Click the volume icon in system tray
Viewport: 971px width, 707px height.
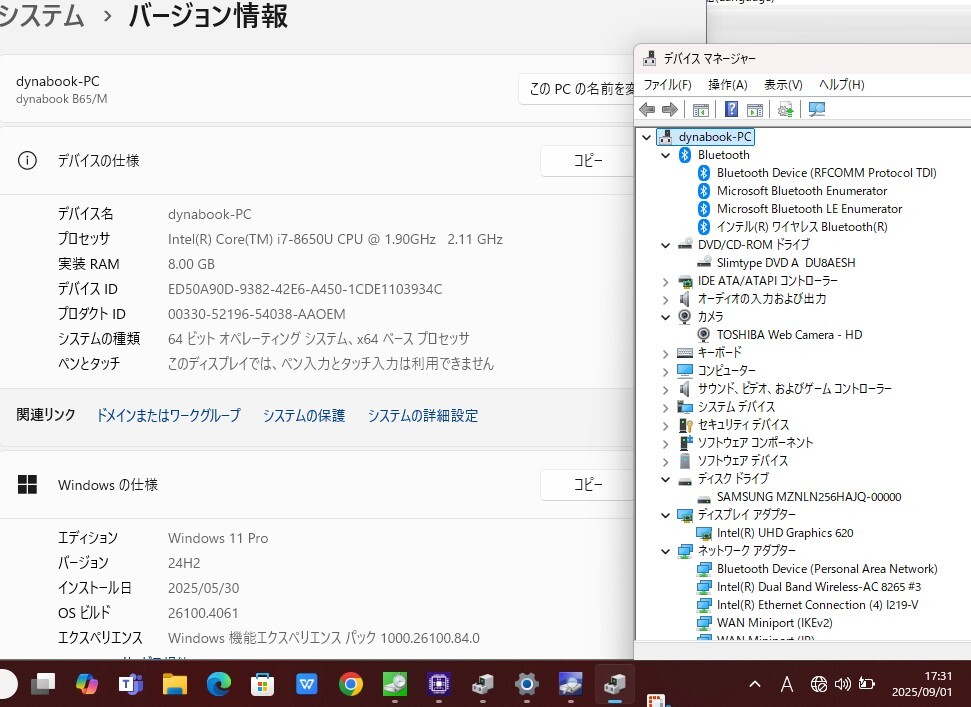[842, 684]
